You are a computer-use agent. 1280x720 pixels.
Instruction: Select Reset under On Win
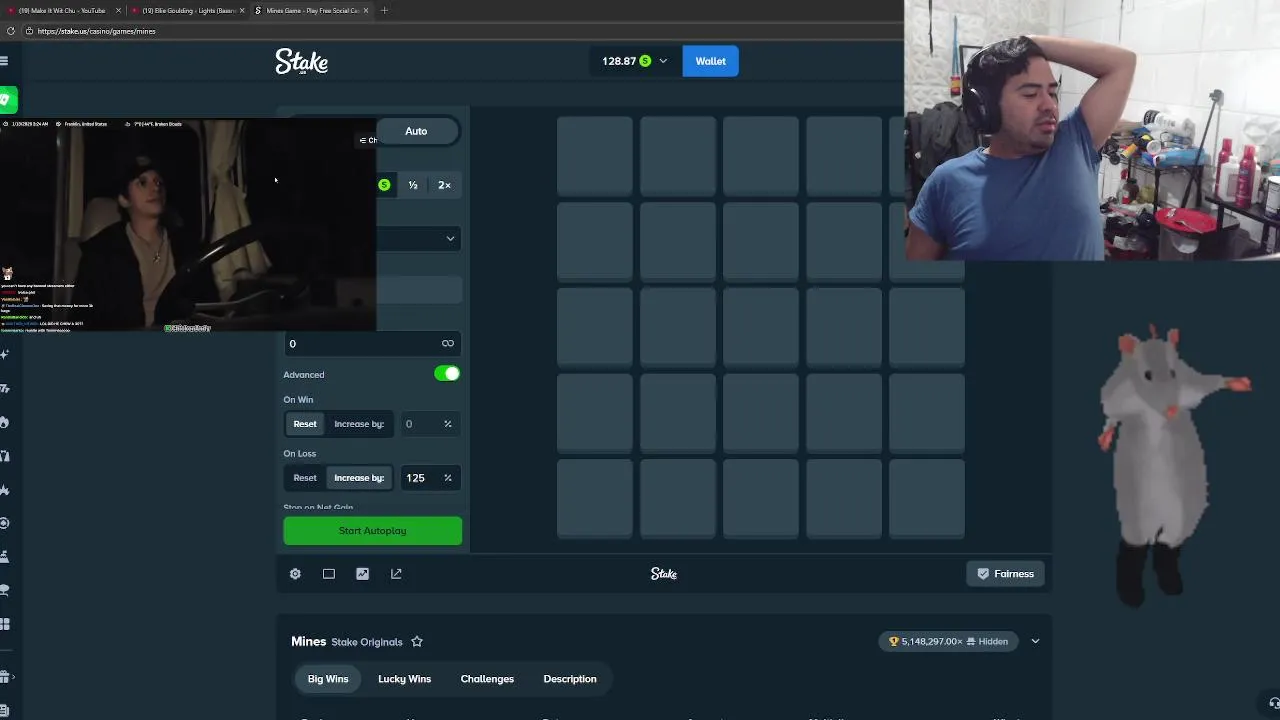(305, 424)
